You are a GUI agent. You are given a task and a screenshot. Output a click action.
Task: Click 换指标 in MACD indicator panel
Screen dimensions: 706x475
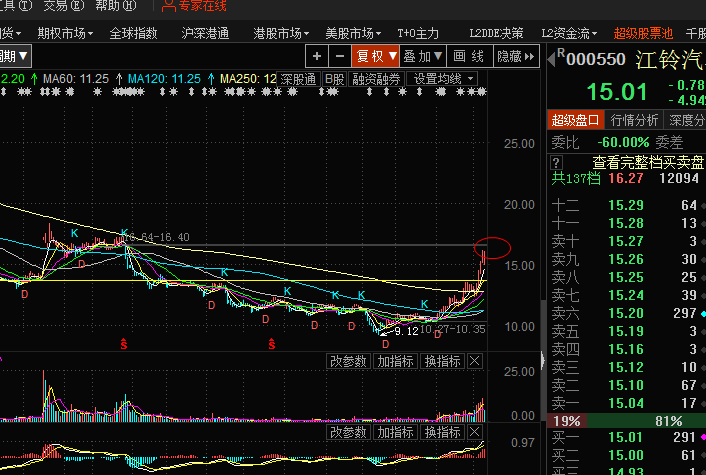pos(443,432)
